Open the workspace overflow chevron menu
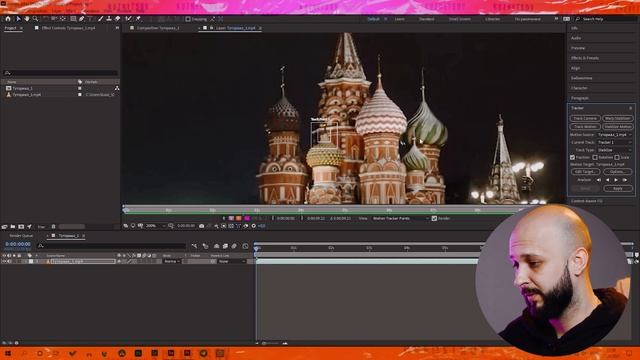The image size is (640, 360). (556, 19)
